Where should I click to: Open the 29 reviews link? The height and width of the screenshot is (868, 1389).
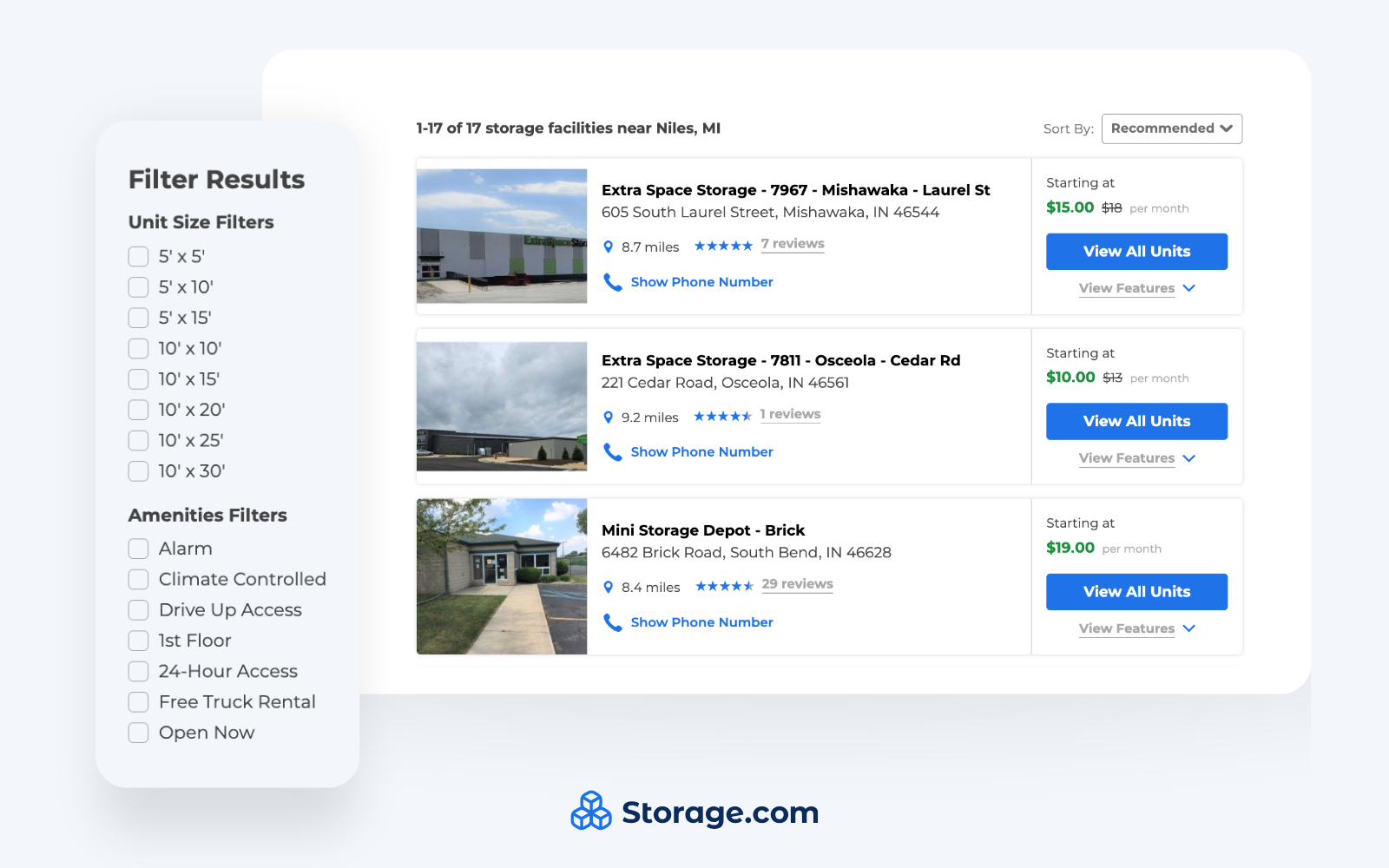pos(797,583)
